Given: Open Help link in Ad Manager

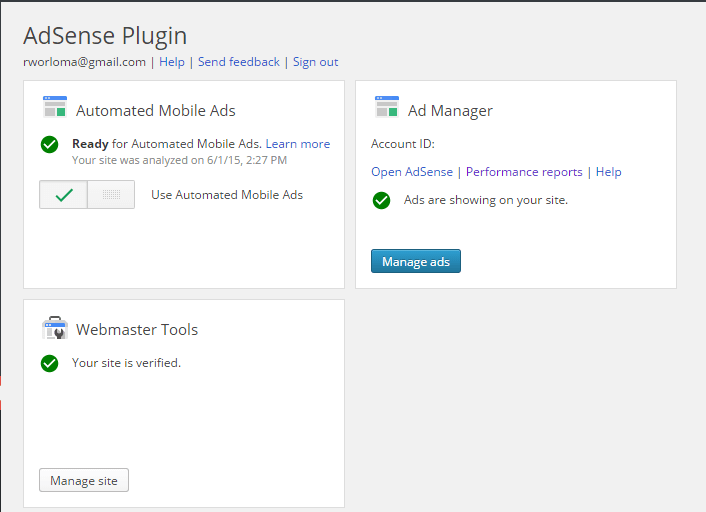Looking at the screenshot, I should pos(608,172).
